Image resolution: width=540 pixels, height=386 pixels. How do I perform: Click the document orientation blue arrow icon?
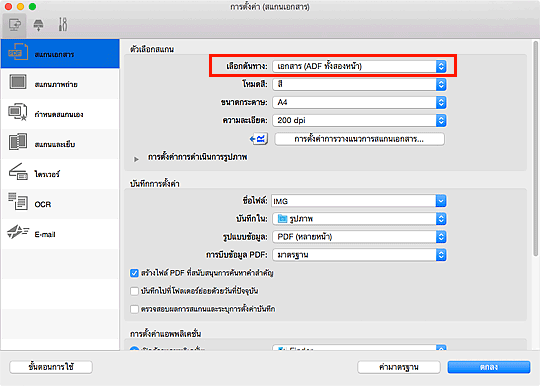(x=259, y=139)
